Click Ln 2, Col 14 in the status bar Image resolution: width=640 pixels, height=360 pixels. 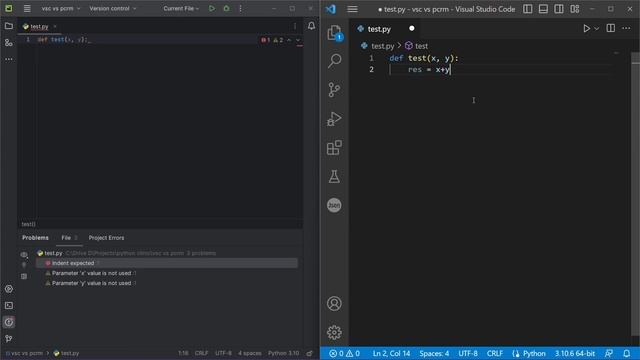391,353
